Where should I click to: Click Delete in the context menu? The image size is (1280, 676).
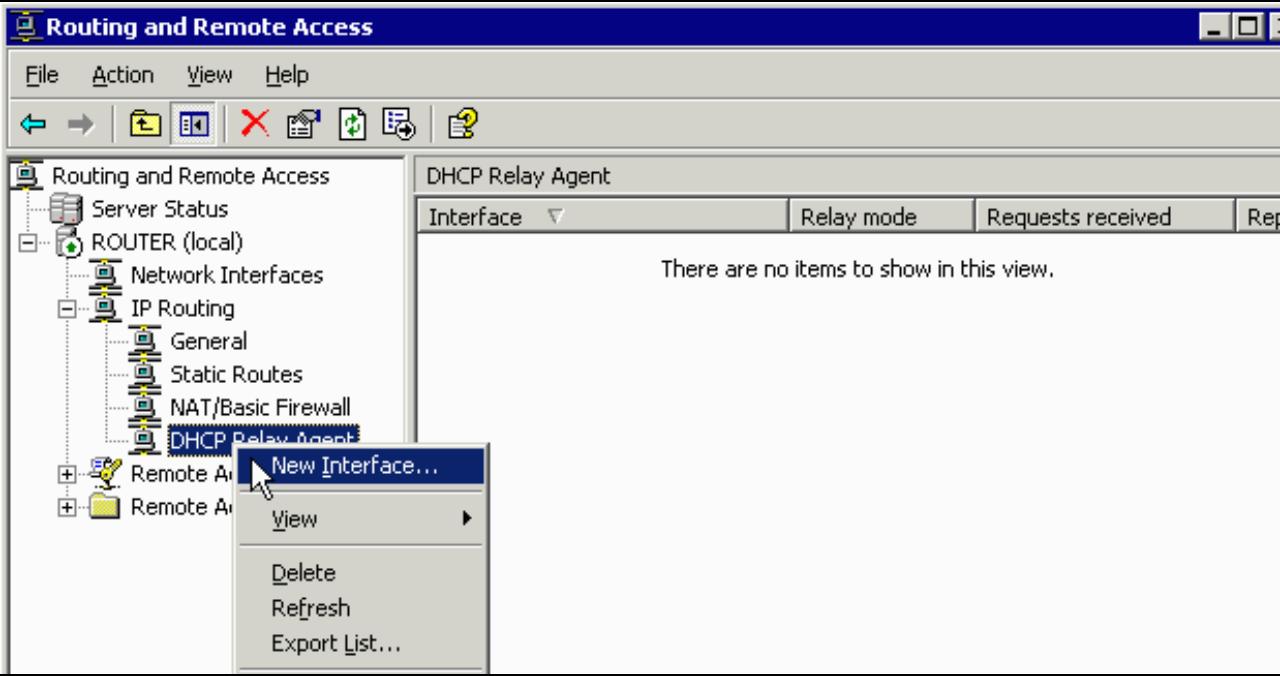(x=303, y=572)
